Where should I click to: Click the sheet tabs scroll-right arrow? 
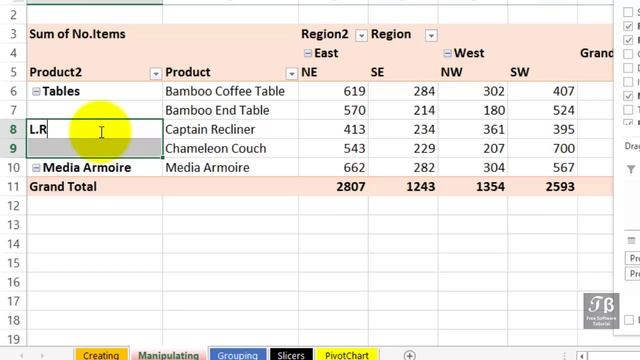pos(42,356)
